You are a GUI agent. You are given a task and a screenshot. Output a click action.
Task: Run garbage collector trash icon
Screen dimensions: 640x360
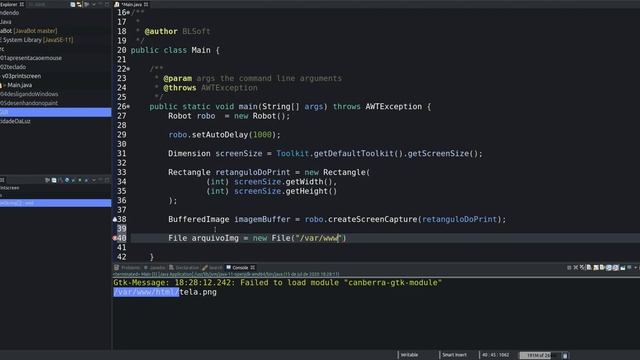pyautogui.click(x=565, y=356)
